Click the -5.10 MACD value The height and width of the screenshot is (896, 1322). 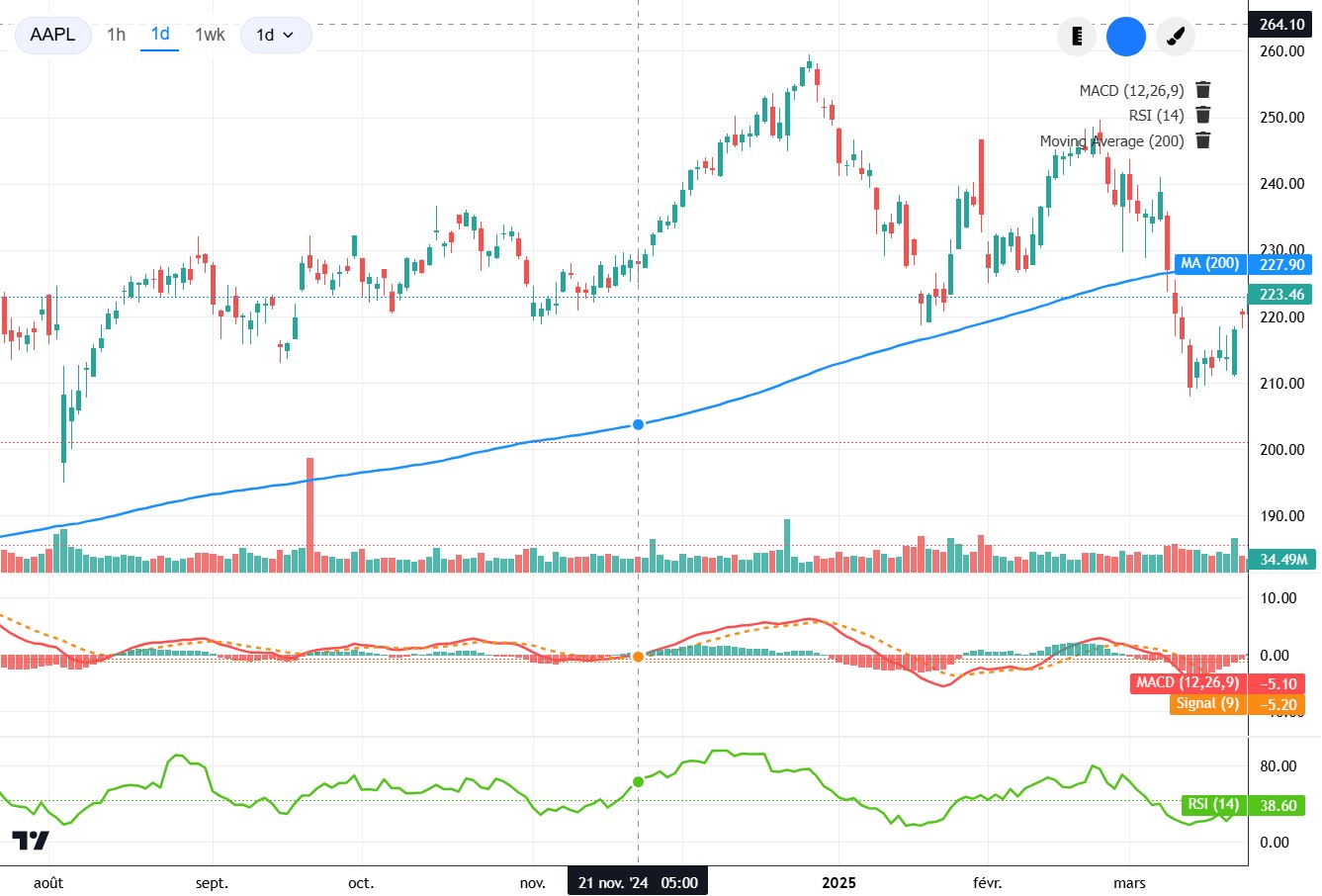(1278, 683)
